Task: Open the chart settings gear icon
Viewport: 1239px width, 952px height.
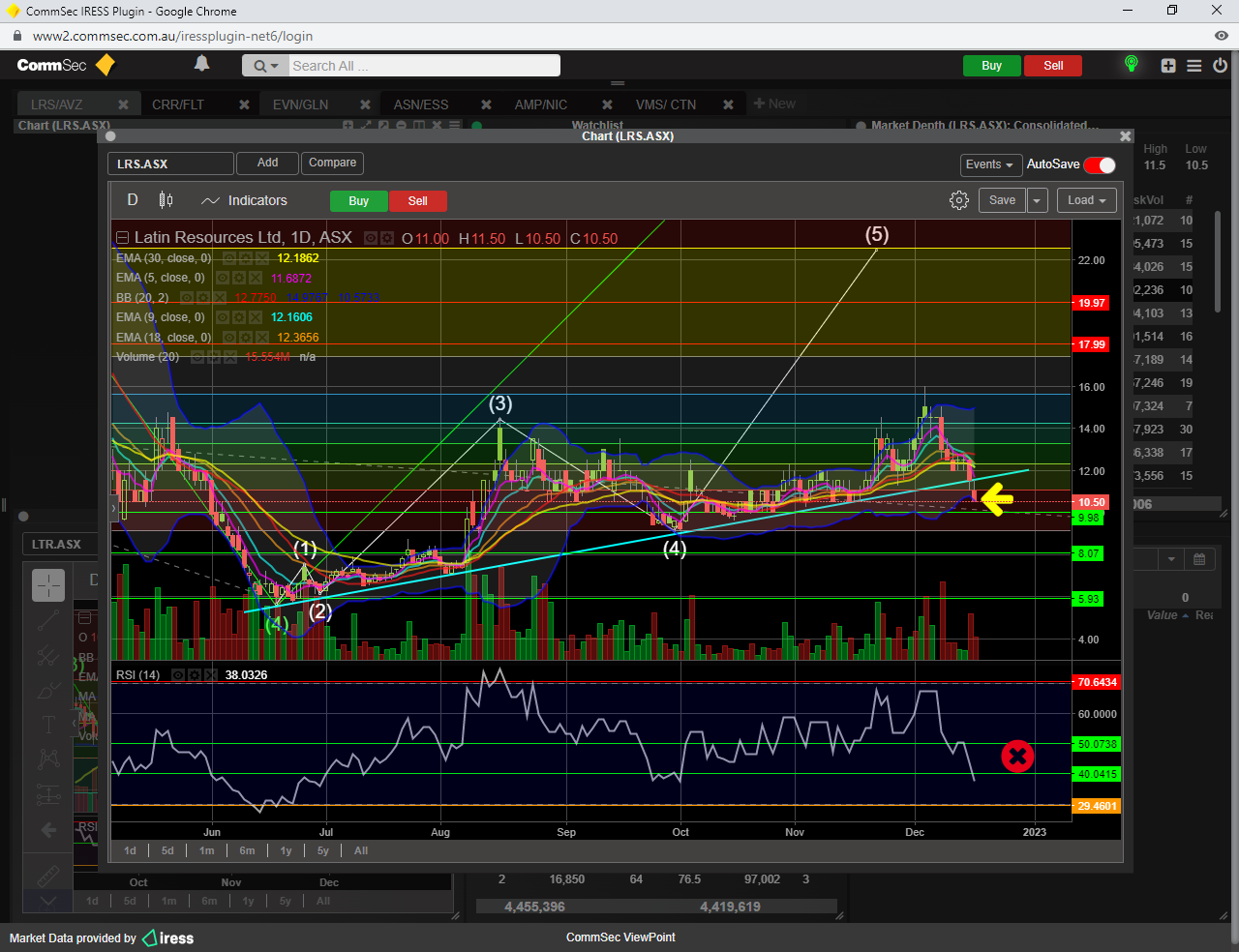Action: (958, 200)
